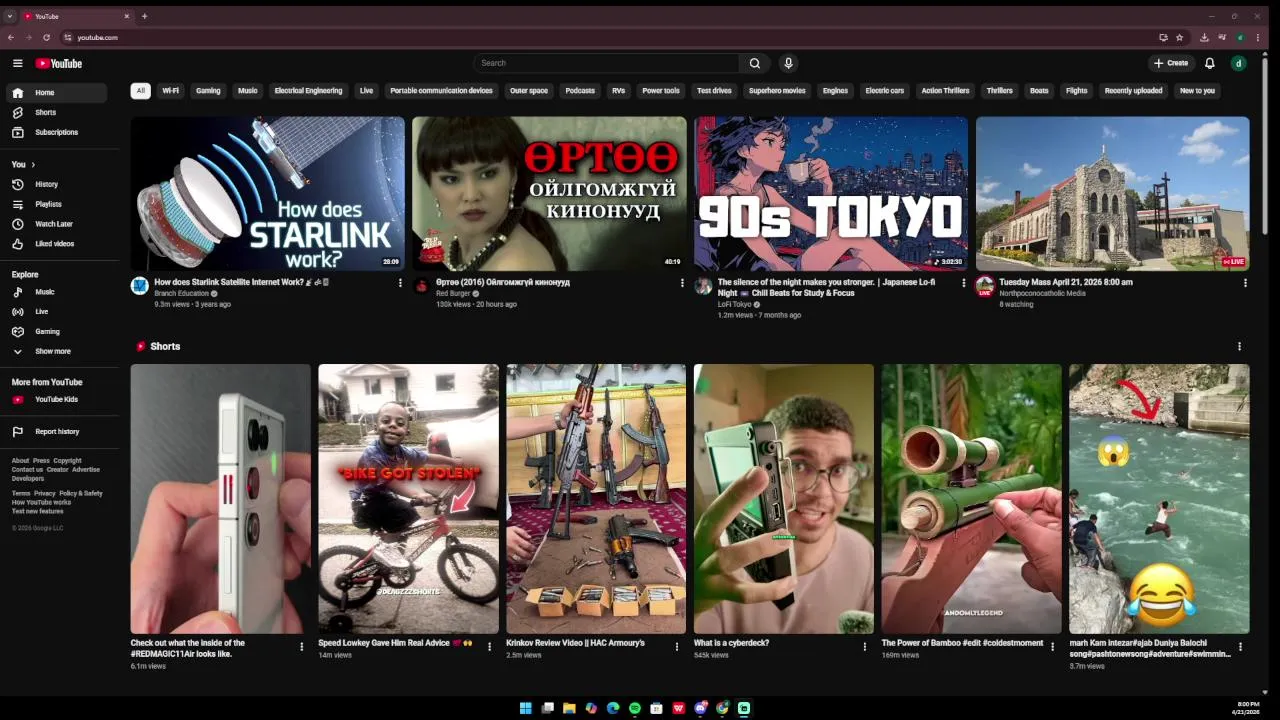Start voice search with microphone icon
Viewport: 1280px width, 720px height.
point(788,63)
